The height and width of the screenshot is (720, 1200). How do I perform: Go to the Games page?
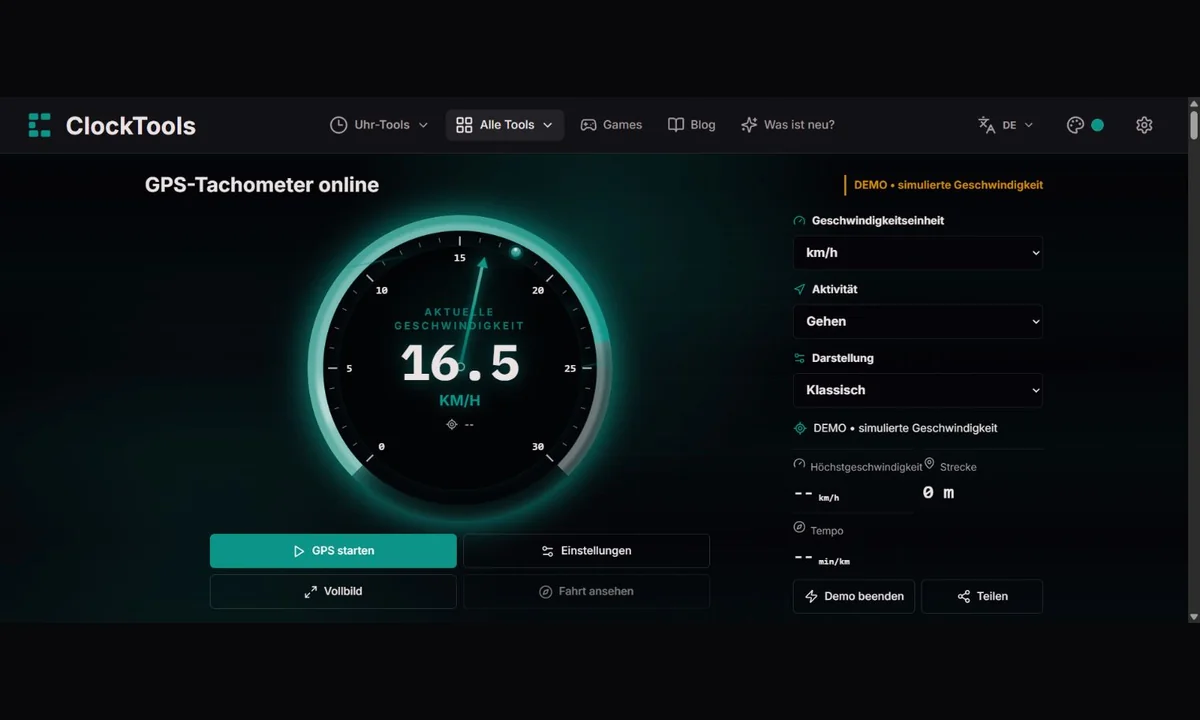click(x=611, y=125)
